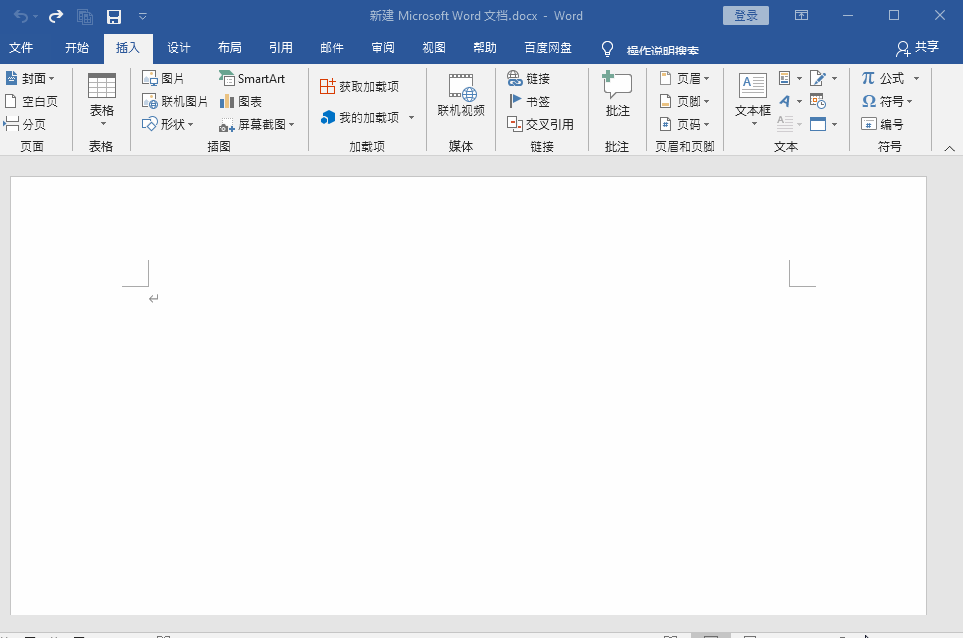Insert a cross-reference (交叉引用)
Image resolution: width=963 pixels, height=638 pixels.
(x=540, y=124)
